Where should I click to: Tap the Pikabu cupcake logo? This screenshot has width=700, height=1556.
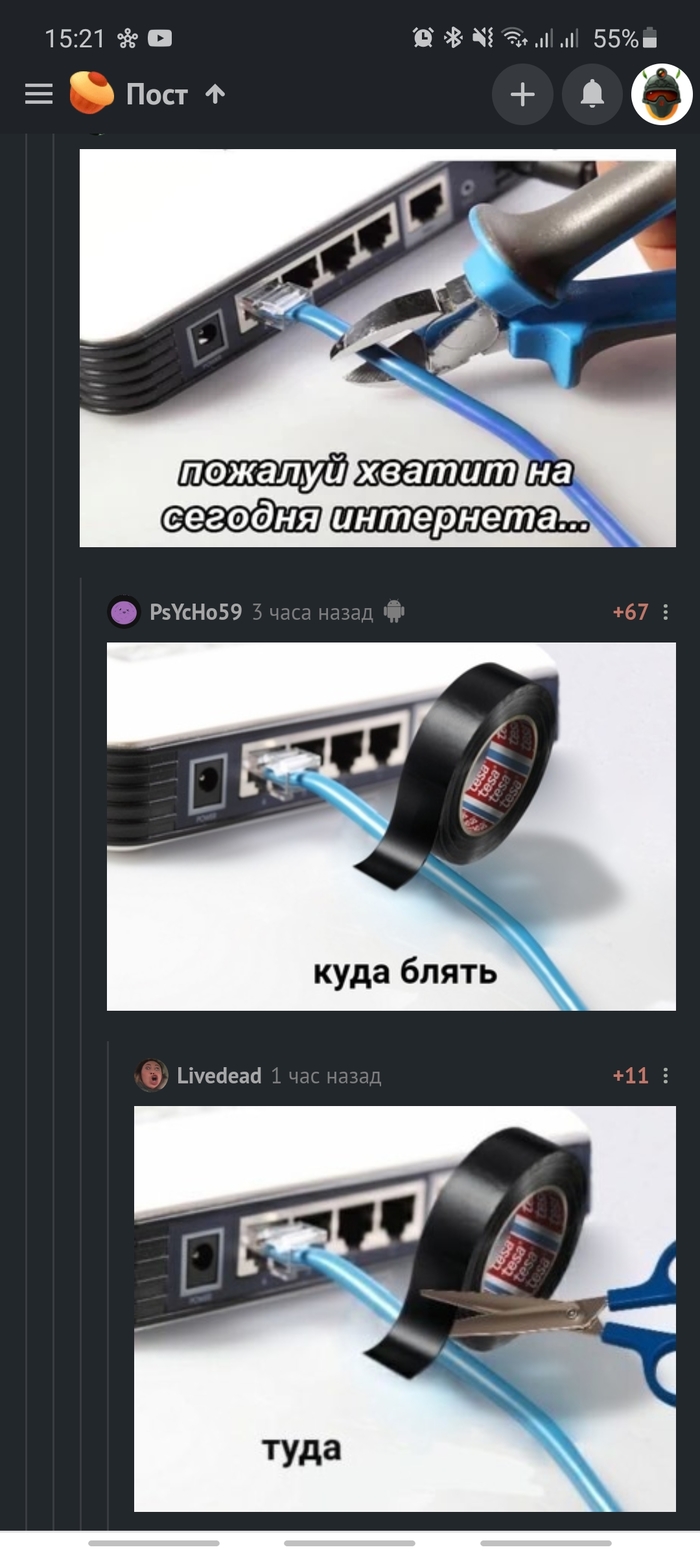(x=91, y=93)
